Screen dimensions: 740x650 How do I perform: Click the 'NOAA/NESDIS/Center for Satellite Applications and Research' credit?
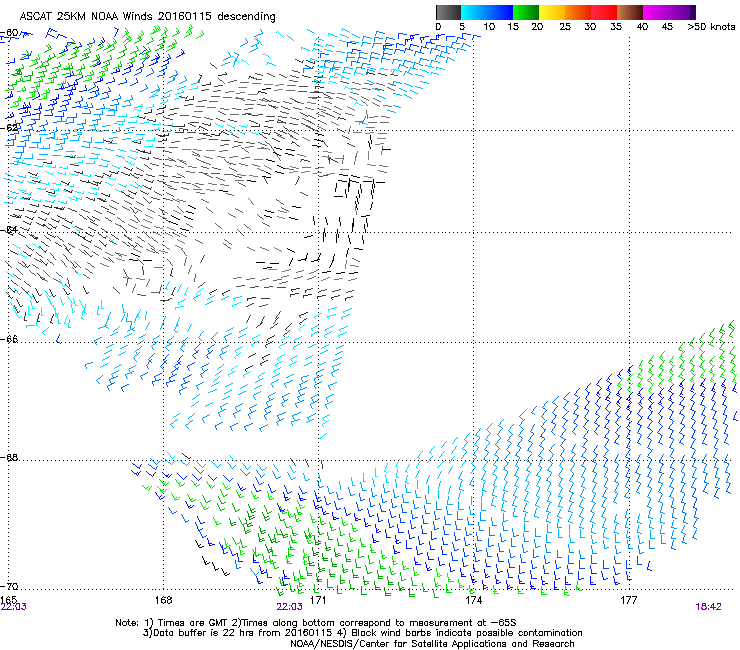432,644
